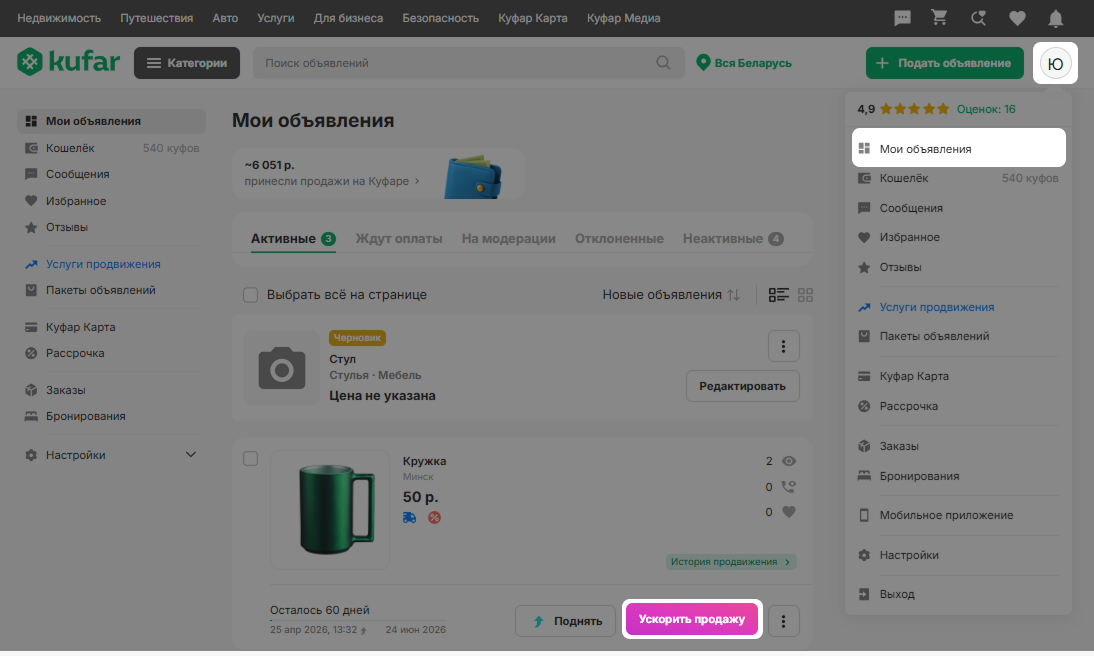Image resolution: width=1094 pixels, height=656 pixels.
Task: Open the green mug Кружка thumbnail
Action: coord(330,509)
